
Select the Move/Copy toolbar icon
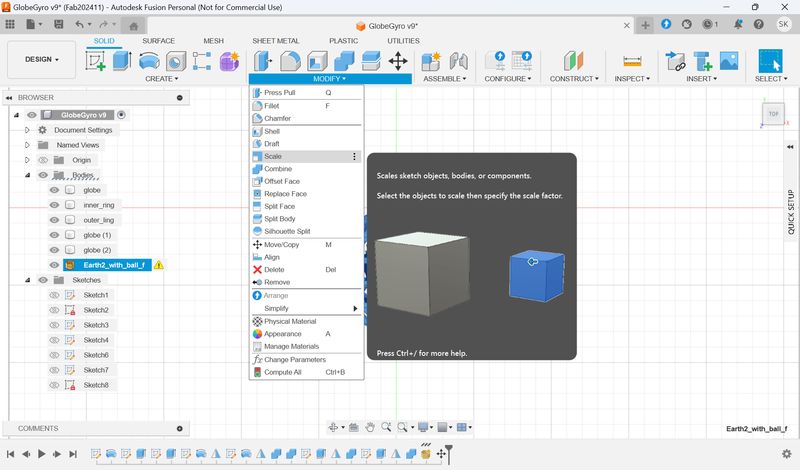[398, 61]
